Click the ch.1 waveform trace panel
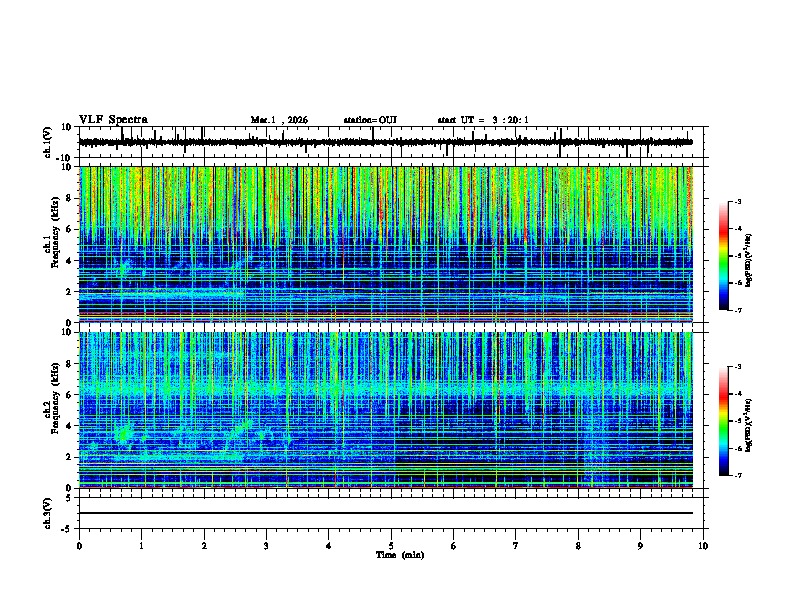The width and height of the screenshot is (792, 612). (x=391, y=142)
